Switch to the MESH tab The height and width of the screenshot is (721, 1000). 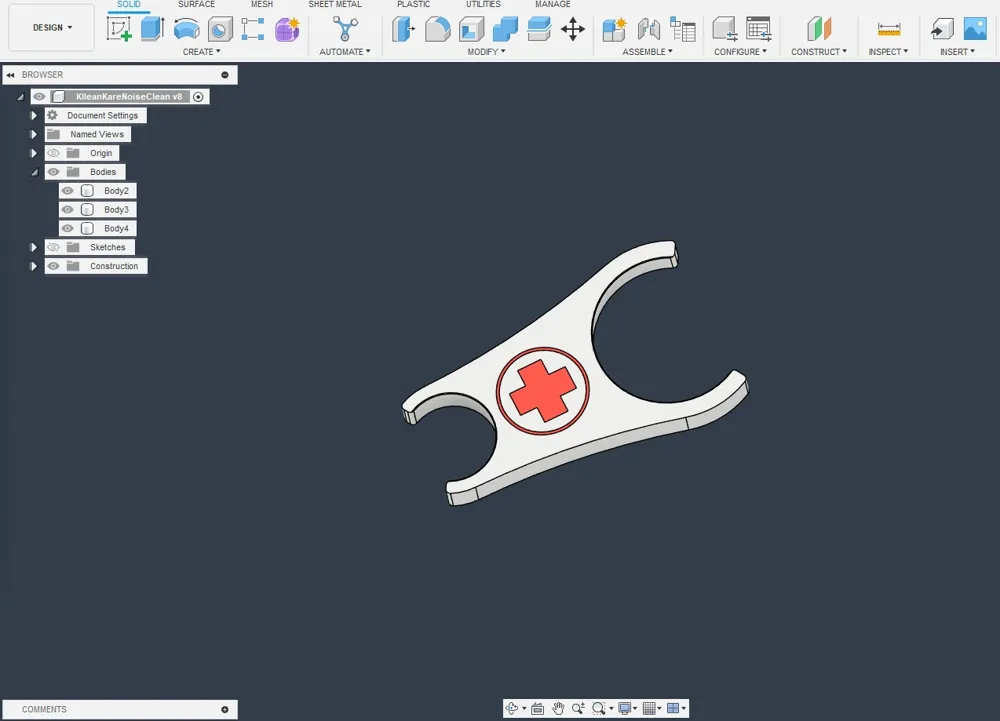pos(261,4)
